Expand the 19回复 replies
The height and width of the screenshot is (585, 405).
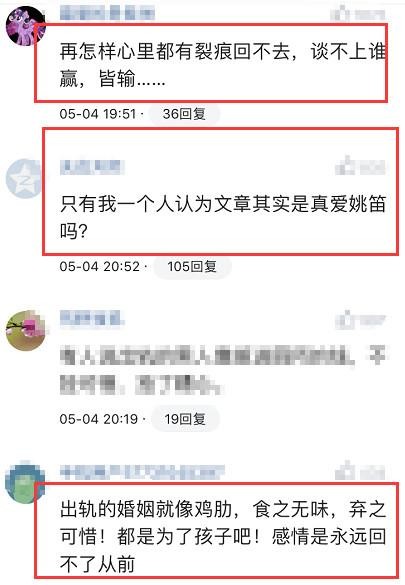(x=185, y=419)
